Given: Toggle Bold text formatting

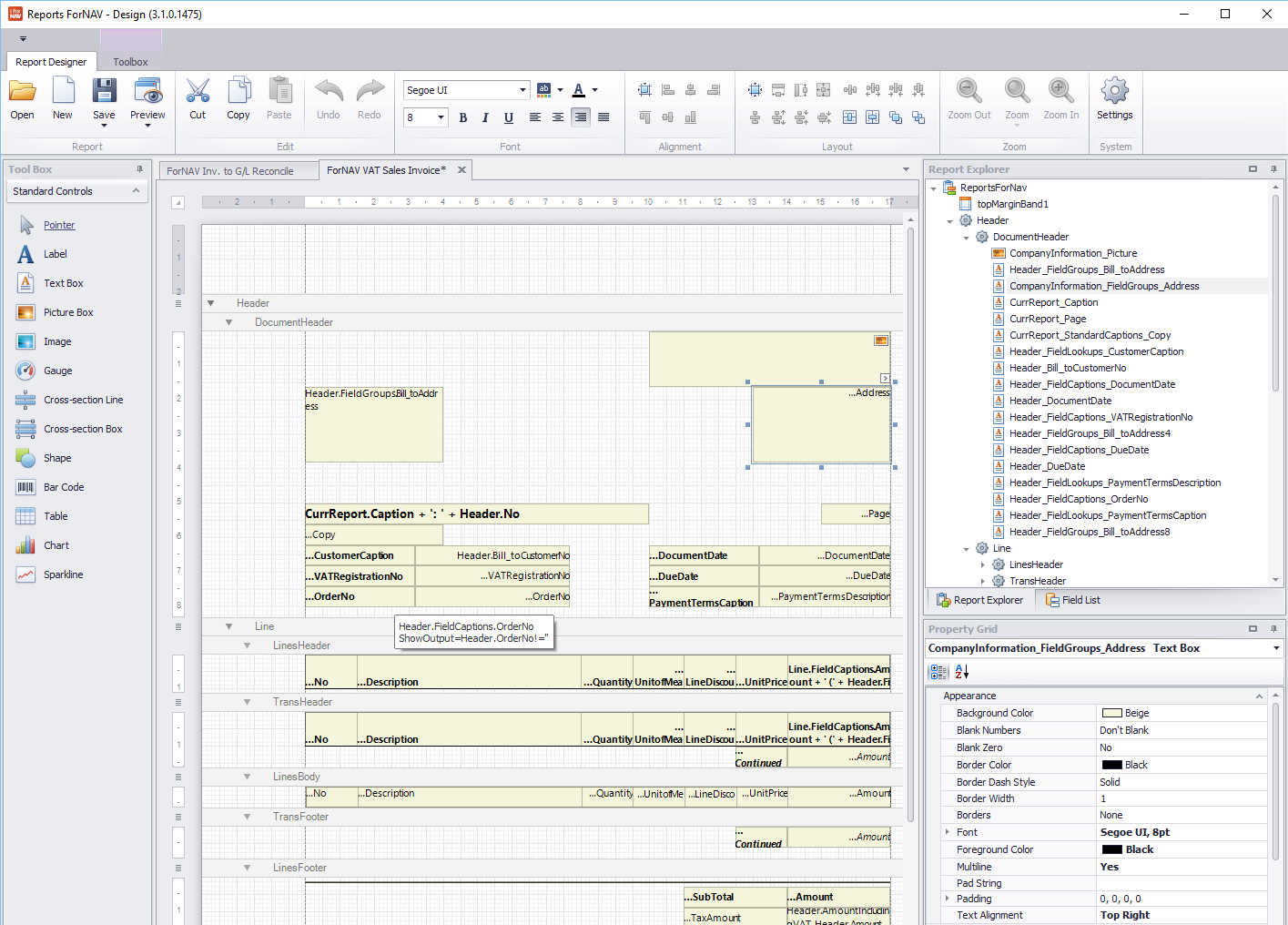Looking at the screenshot, I should point(463,117).
